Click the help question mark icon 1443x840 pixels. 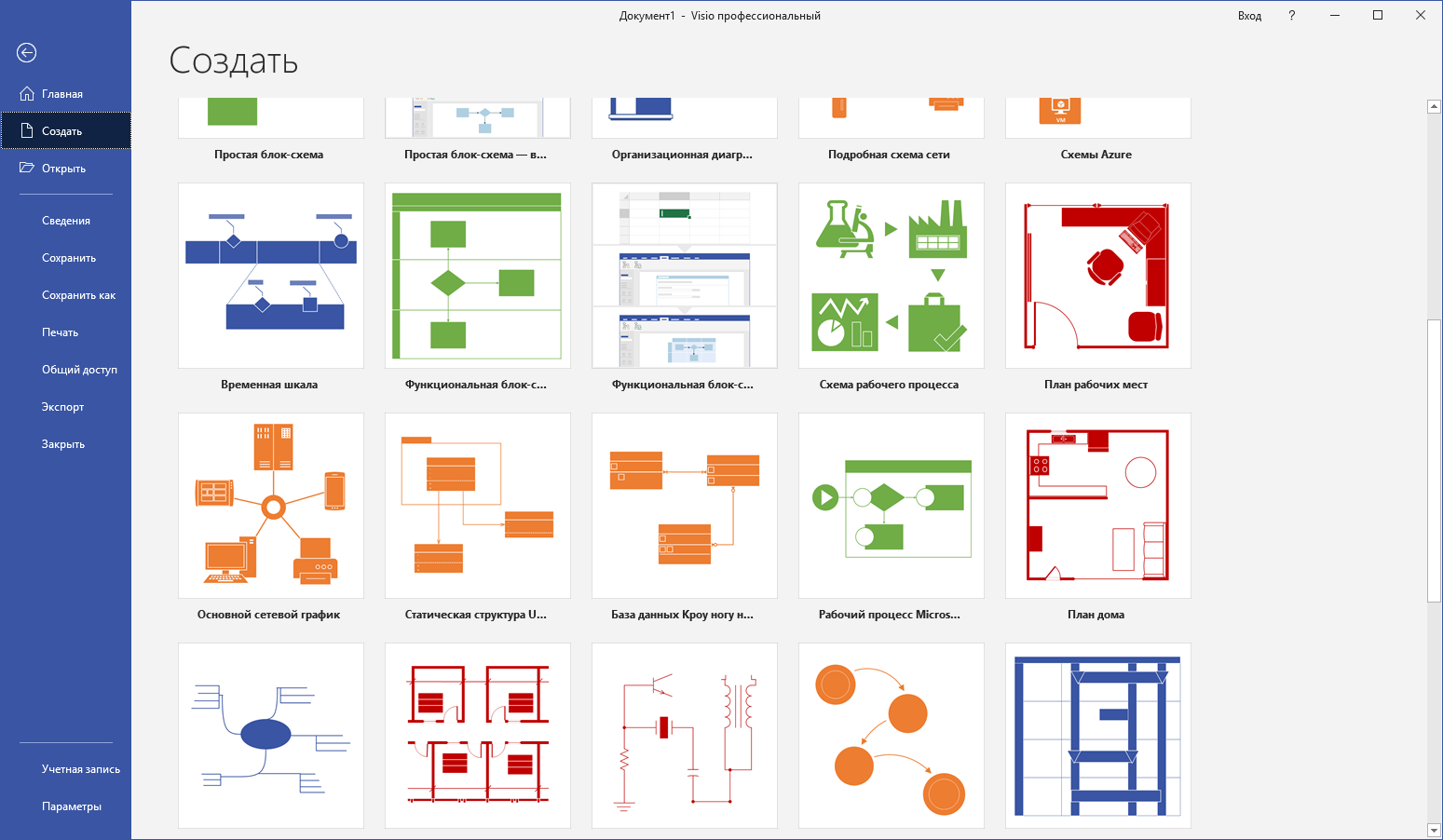pyautogui.click(x=1291, y=16)
